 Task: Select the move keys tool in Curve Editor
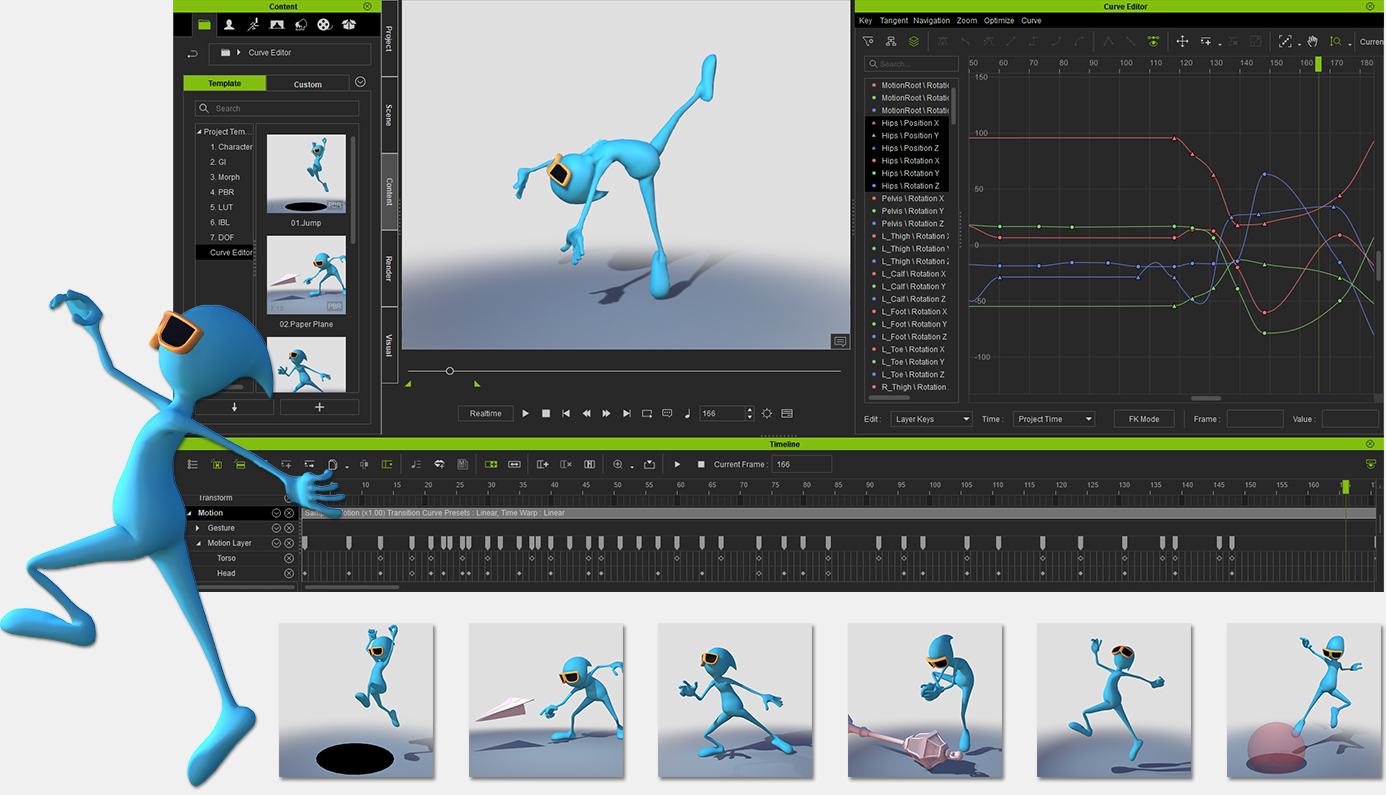point(1181,41)
